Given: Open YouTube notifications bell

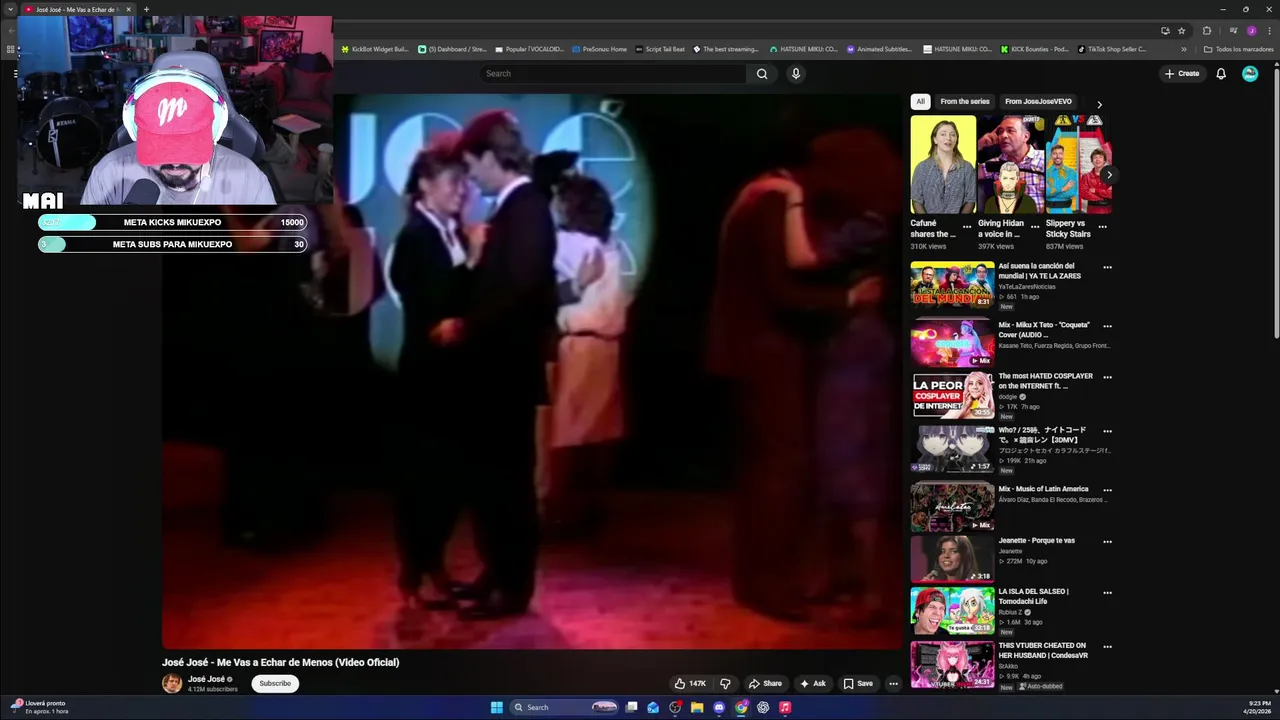Looking at the screenshot, I should 1221,73.
